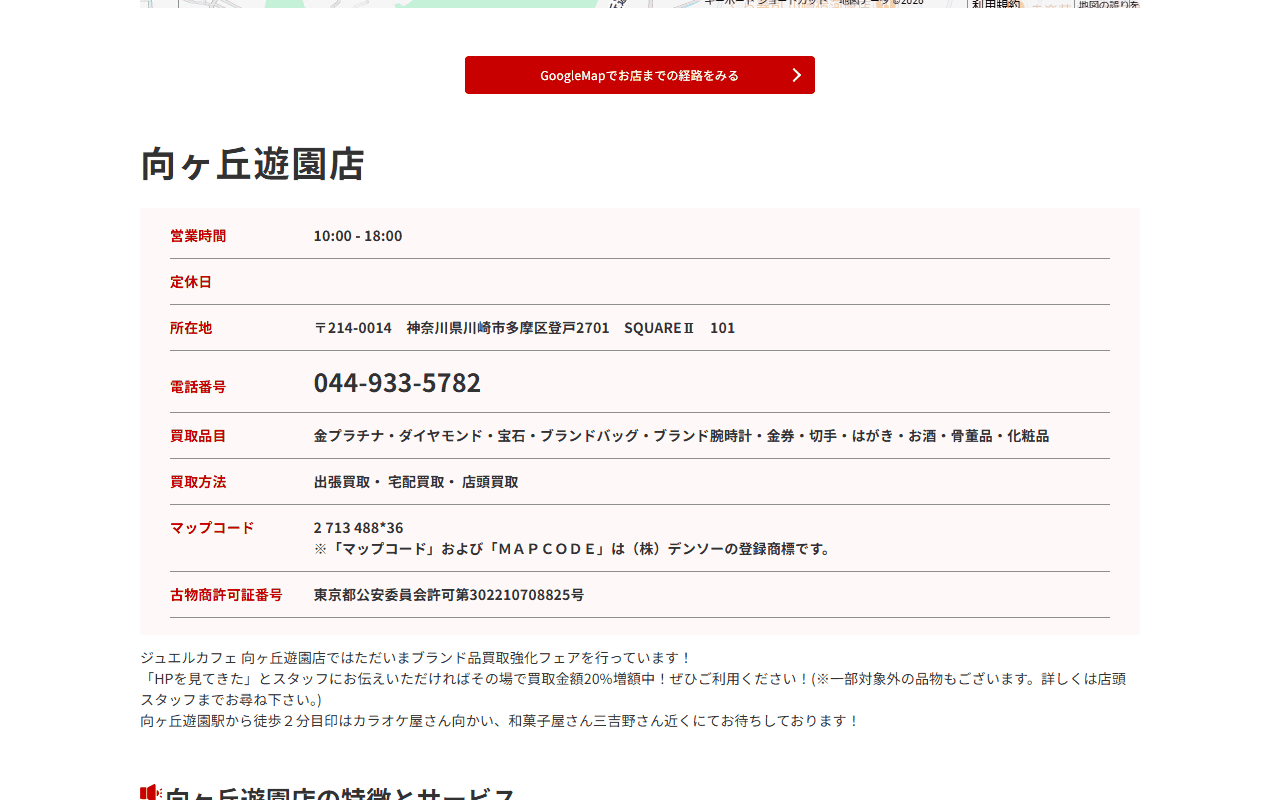Click the 向ヶ丘遊園店の特徴とサービス heading
The height and width of the screenshot is (800, 1280).
point(340,794)
